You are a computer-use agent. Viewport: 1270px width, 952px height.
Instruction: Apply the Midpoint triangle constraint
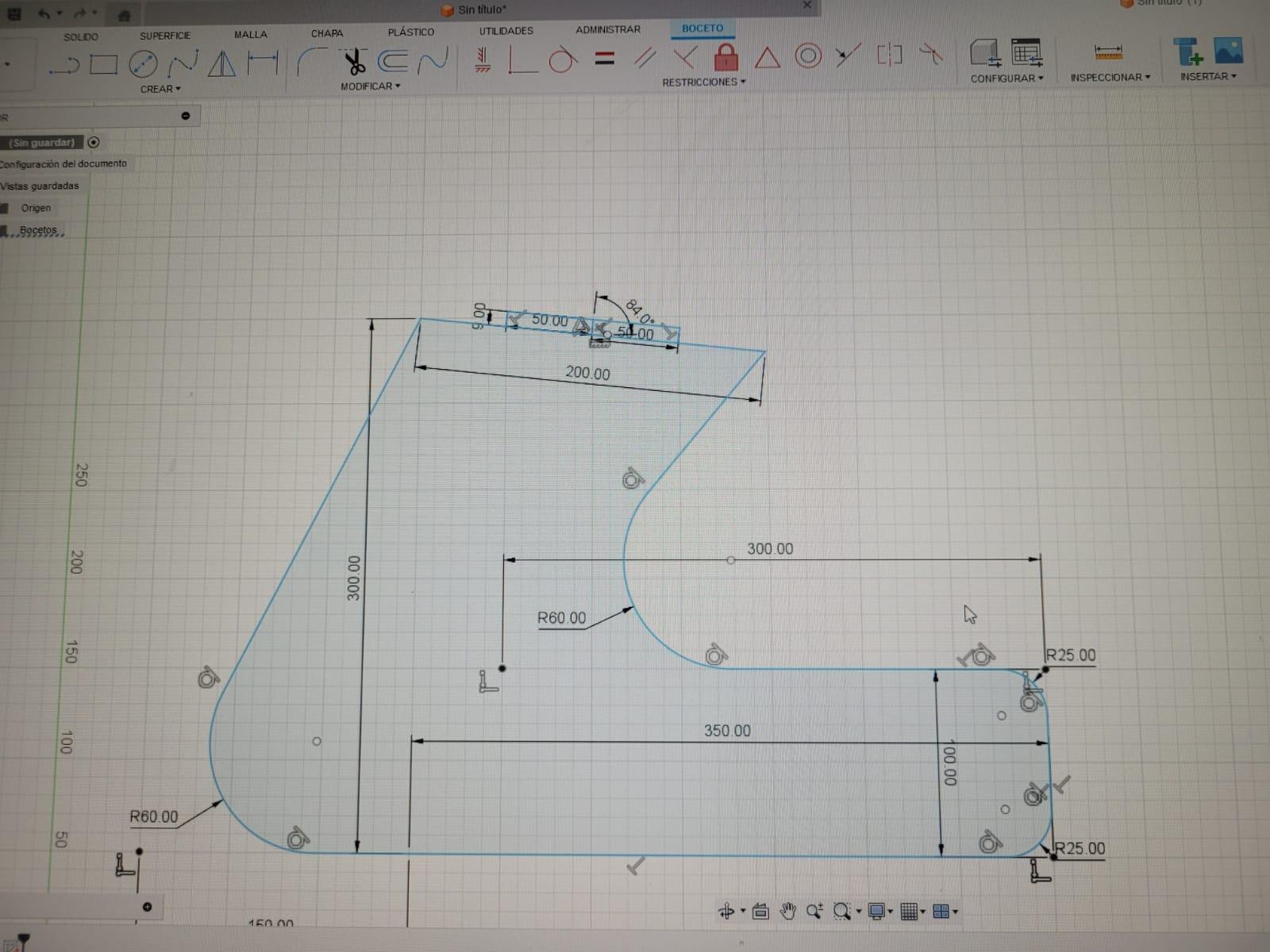click(767, 57)
